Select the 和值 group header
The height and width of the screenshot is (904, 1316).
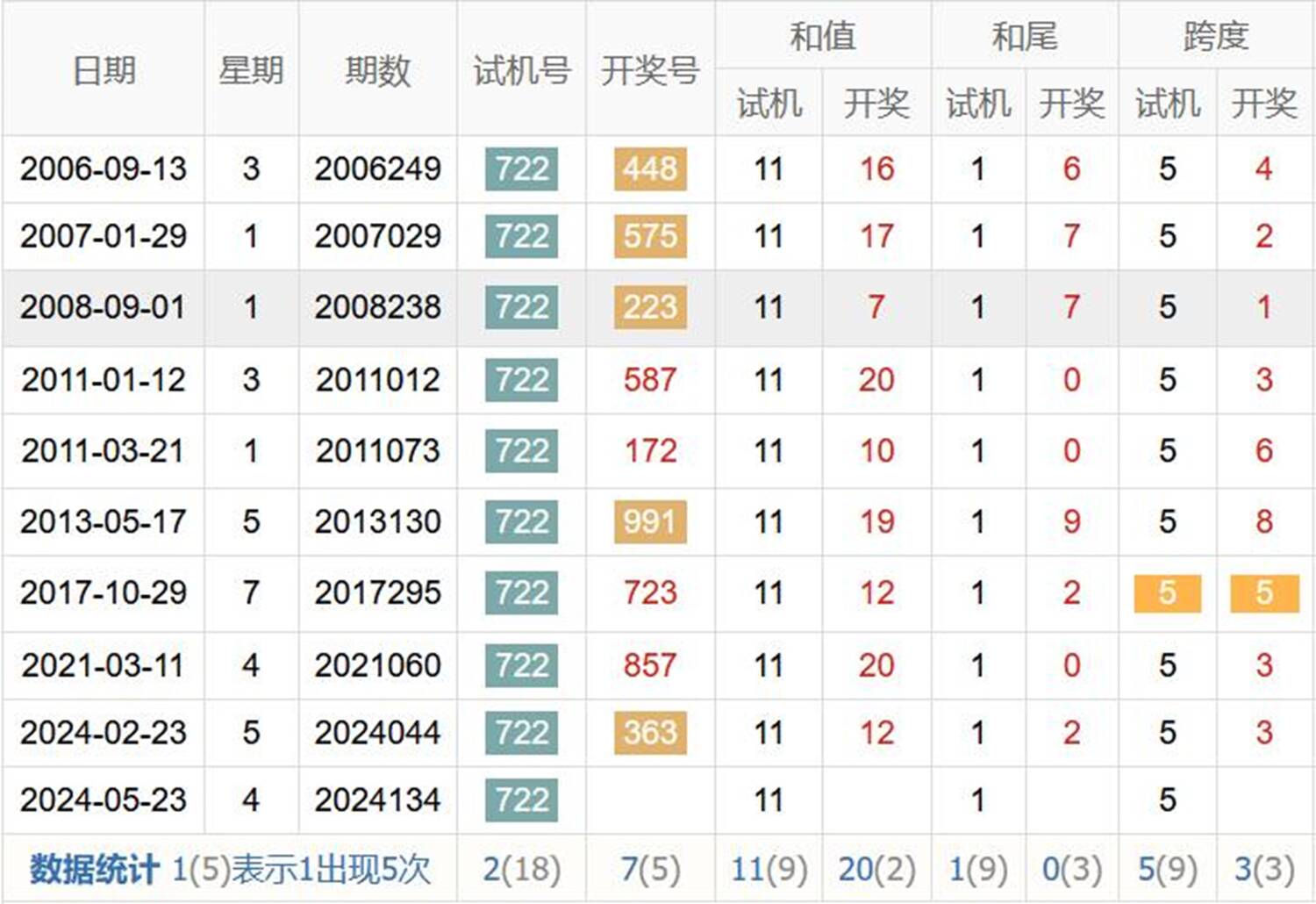(822, 36)
